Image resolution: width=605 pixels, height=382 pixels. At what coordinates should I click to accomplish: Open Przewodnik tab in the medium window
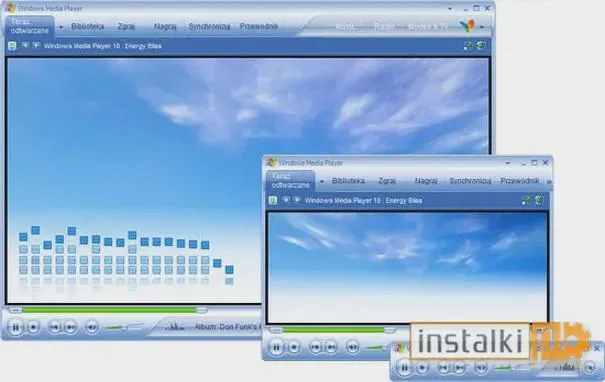coord(520,181)
